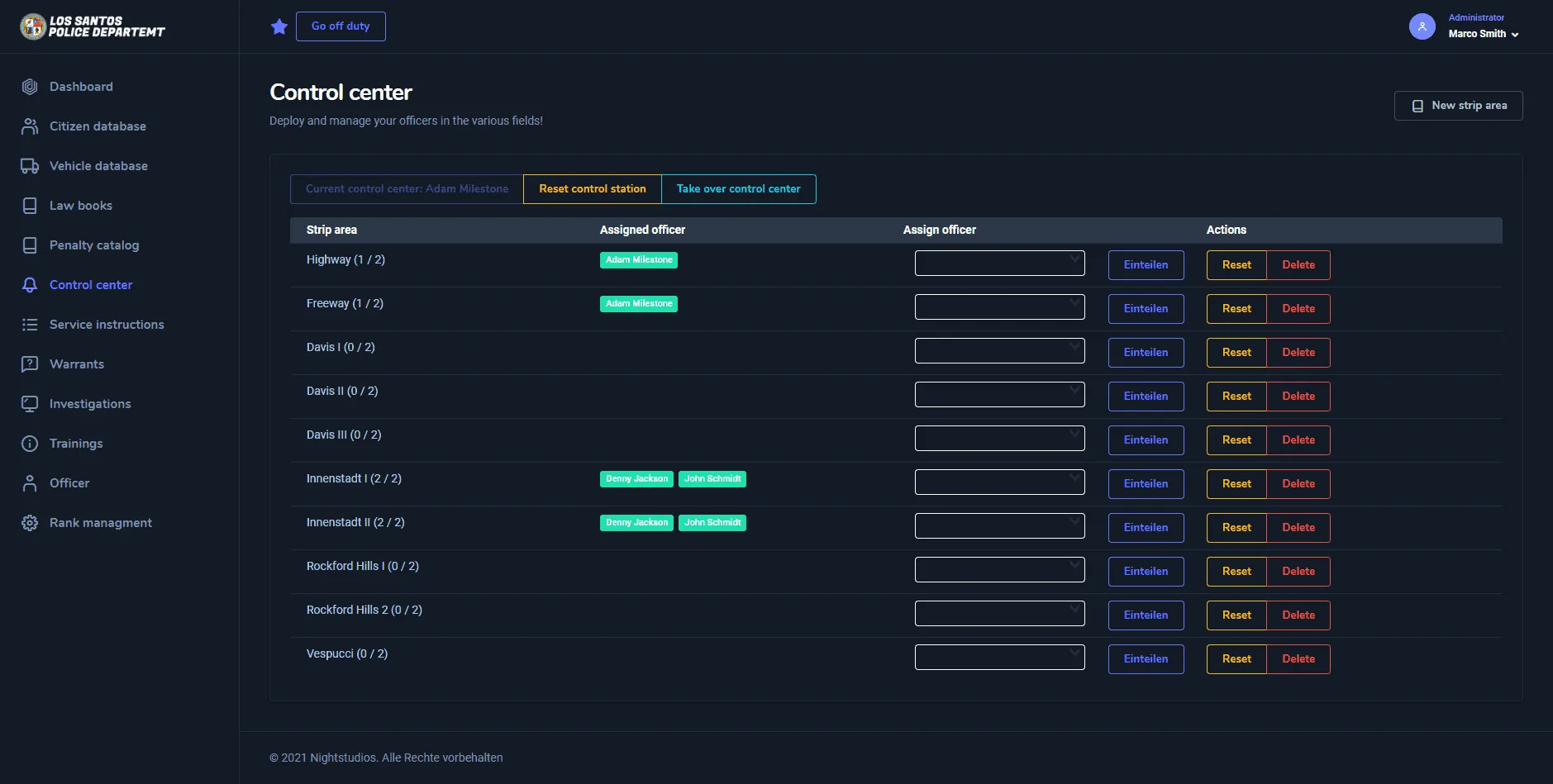Viewport: 1553px width, 784px height.
Task: Open the Innenstadt I officer dropdown
Action: (x=999, y=482)
